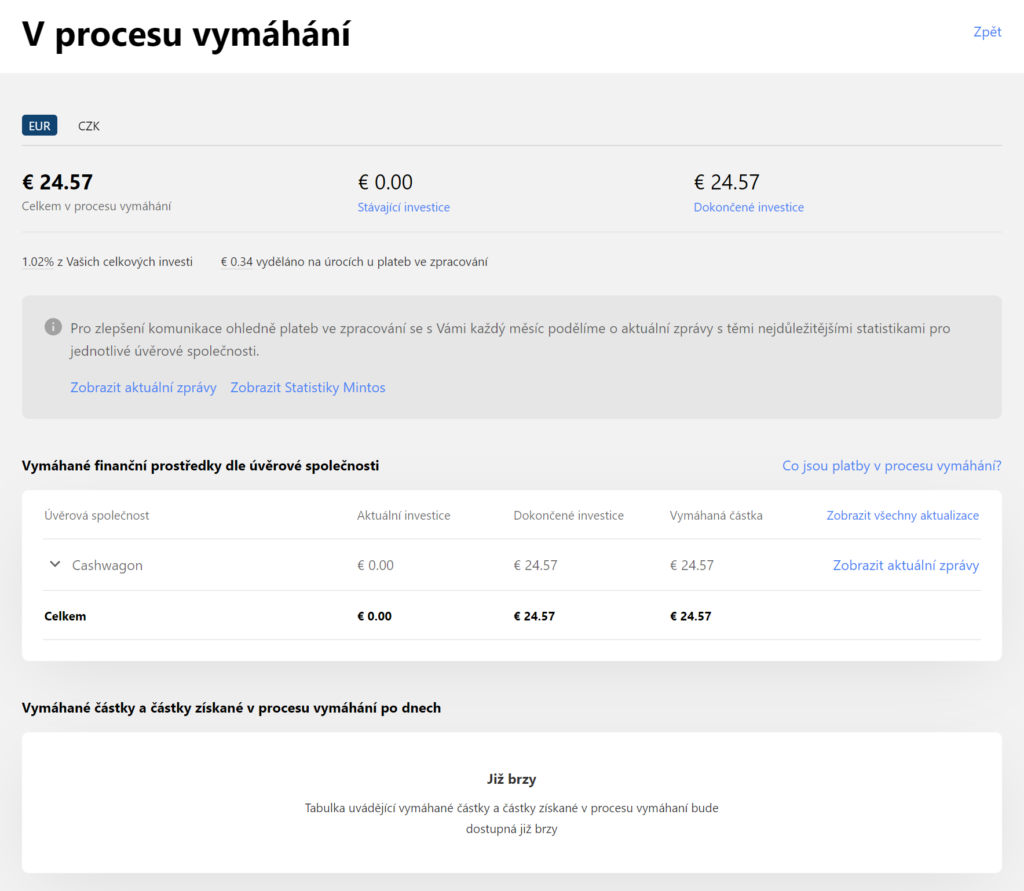Go back via the Zpět link
This screenshot has height=891, width=1024.
point(987,32)
